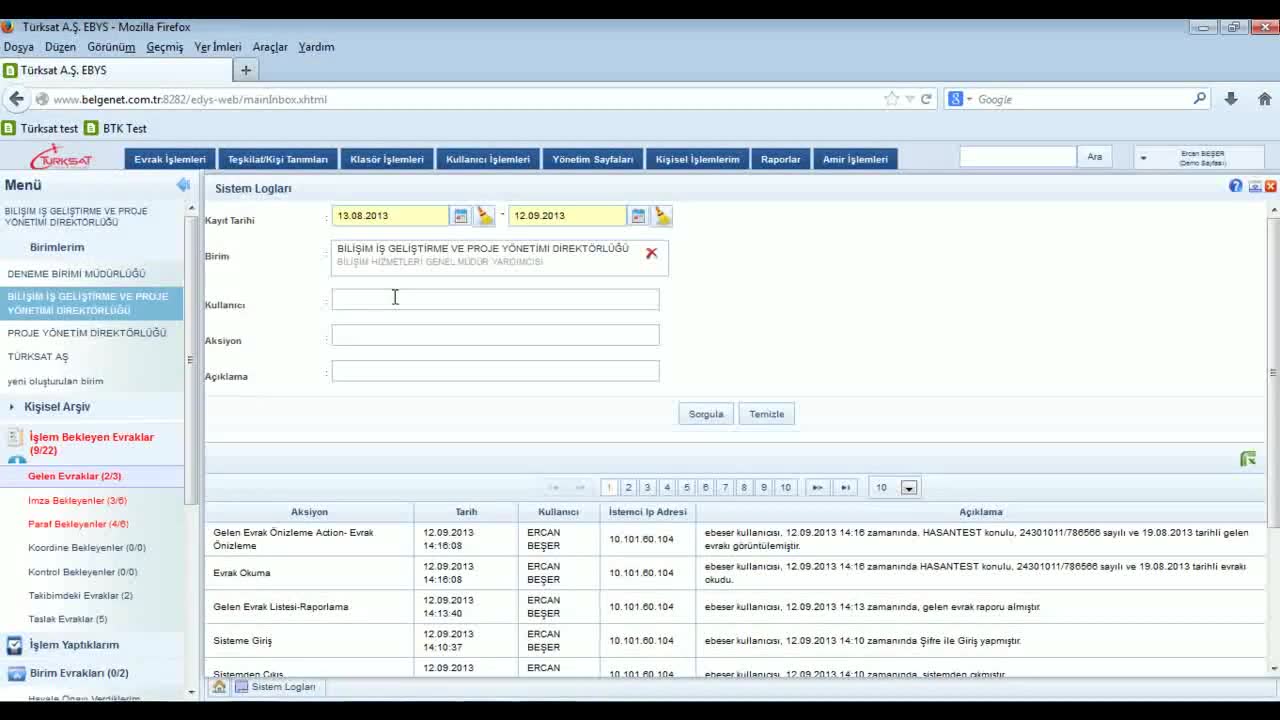This screenshot has height=720, width=1280.
Task: Select İmza Bekleyenler (3/6) in sidebar
Action: pos(77,500)
